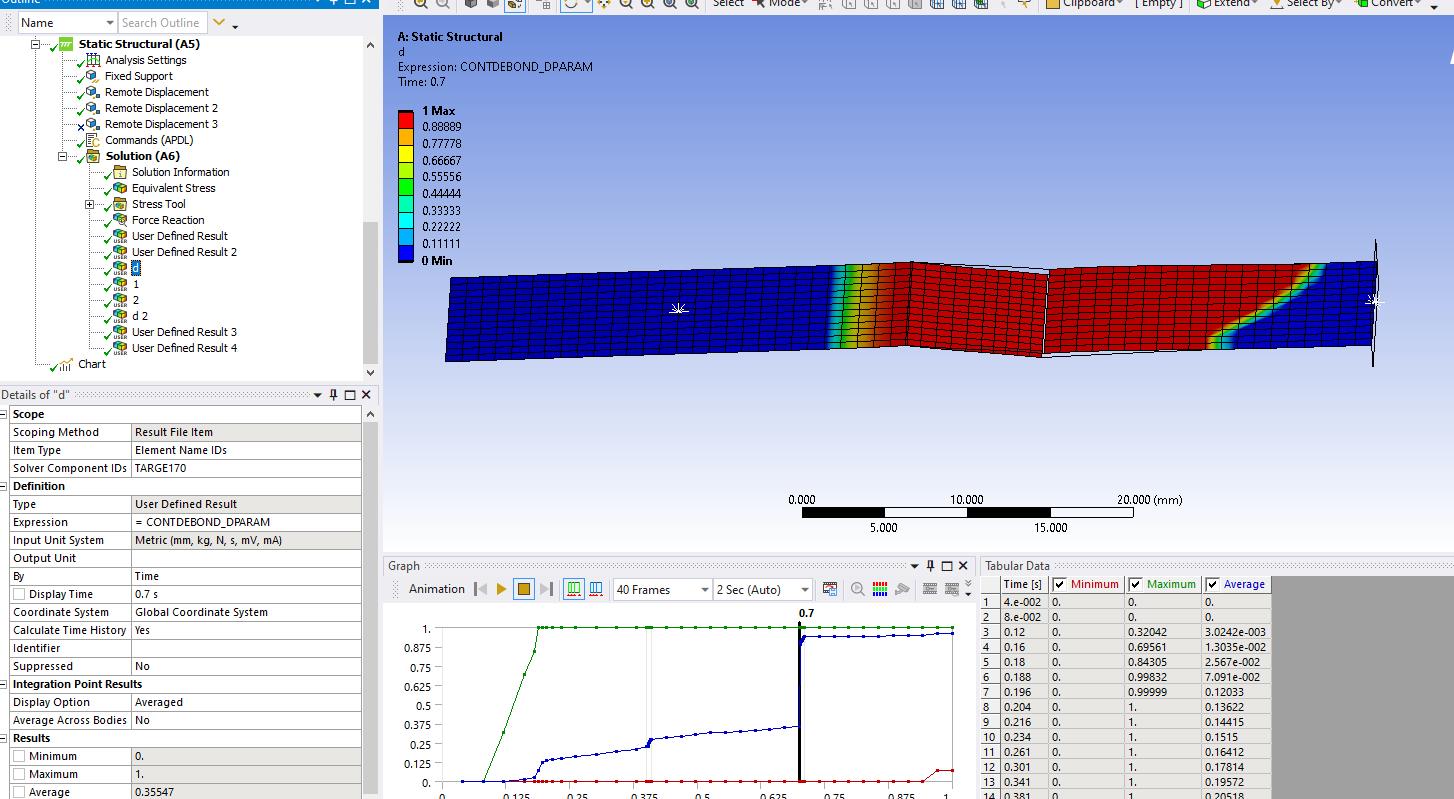Select Distributed animation mode icon
The height and width of the screenshot is (799, 1454).
[574, 589]
